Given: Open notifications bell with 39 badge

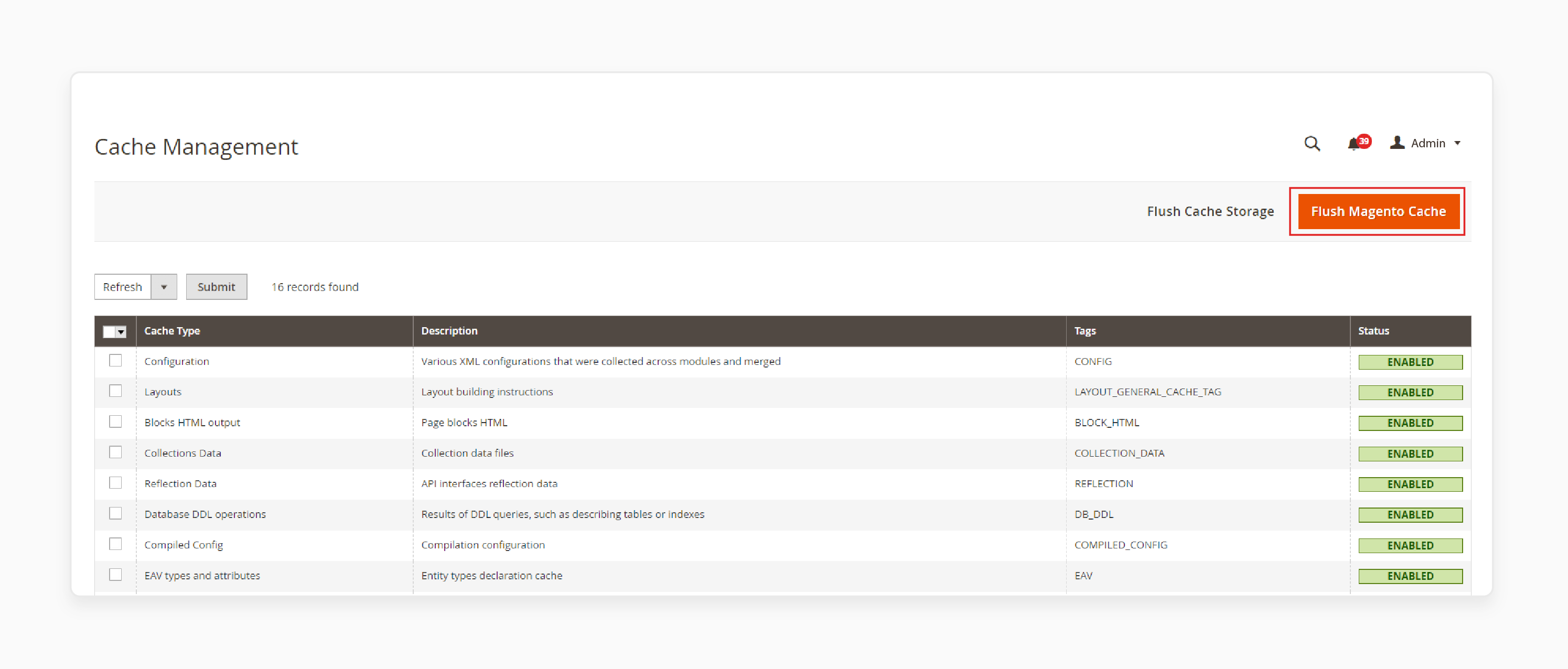Looking at the screenshot, I should pyautogui.click(x=1358, y=143).
